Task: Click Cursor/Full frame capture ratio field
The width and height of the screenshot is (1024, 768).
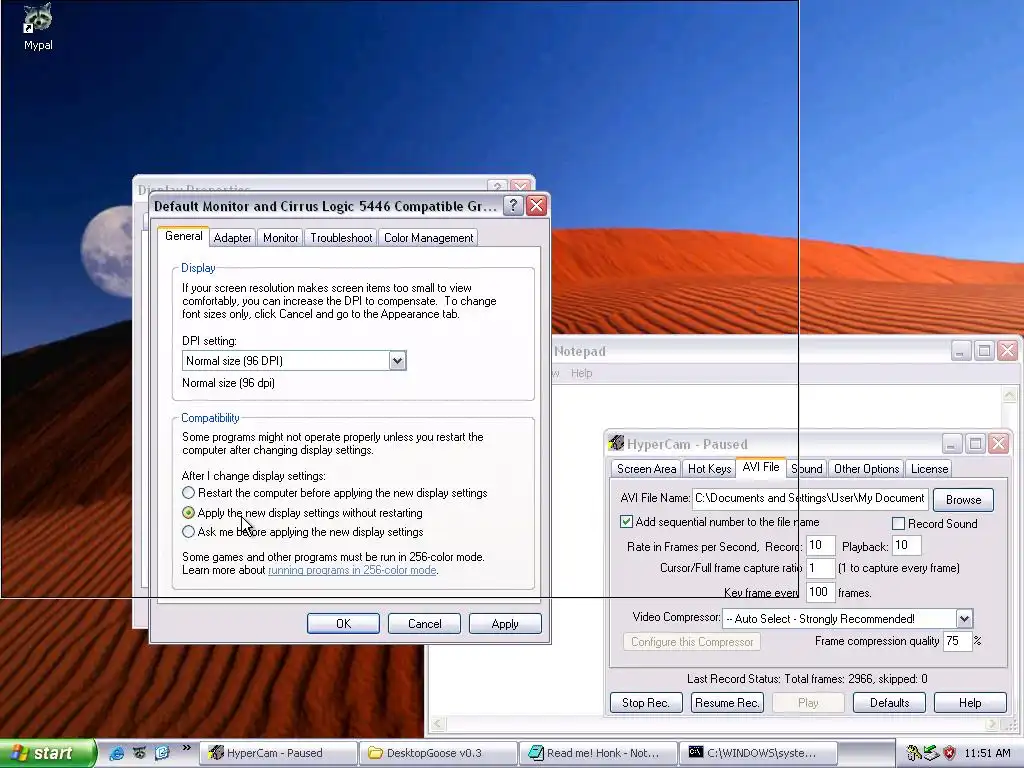Action: pyautogui.click(x=820, y=568)
